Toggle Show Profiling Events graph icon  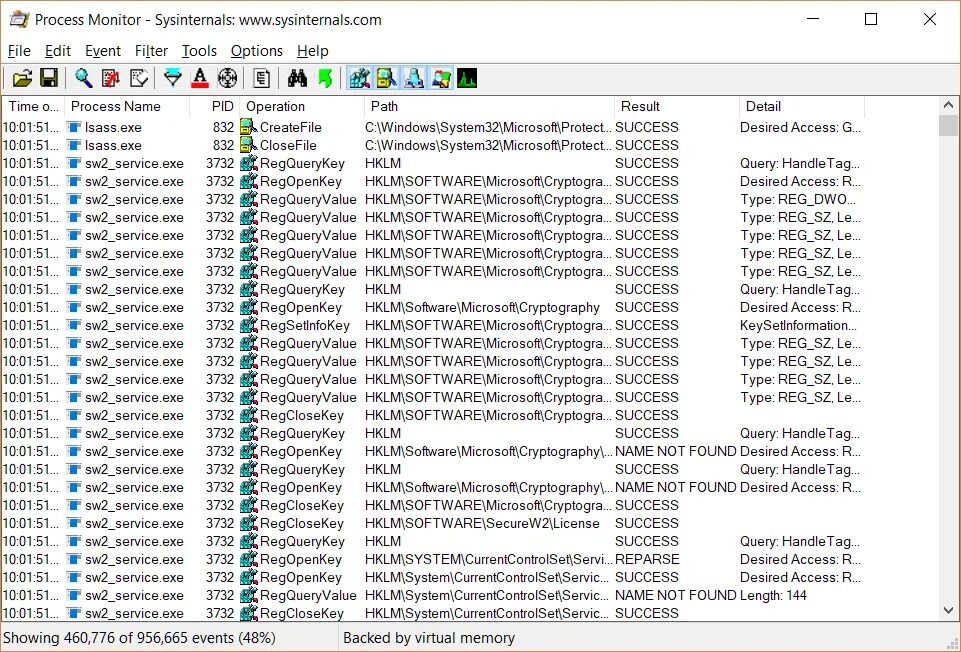pyautogui.click(x=467, y=78)
